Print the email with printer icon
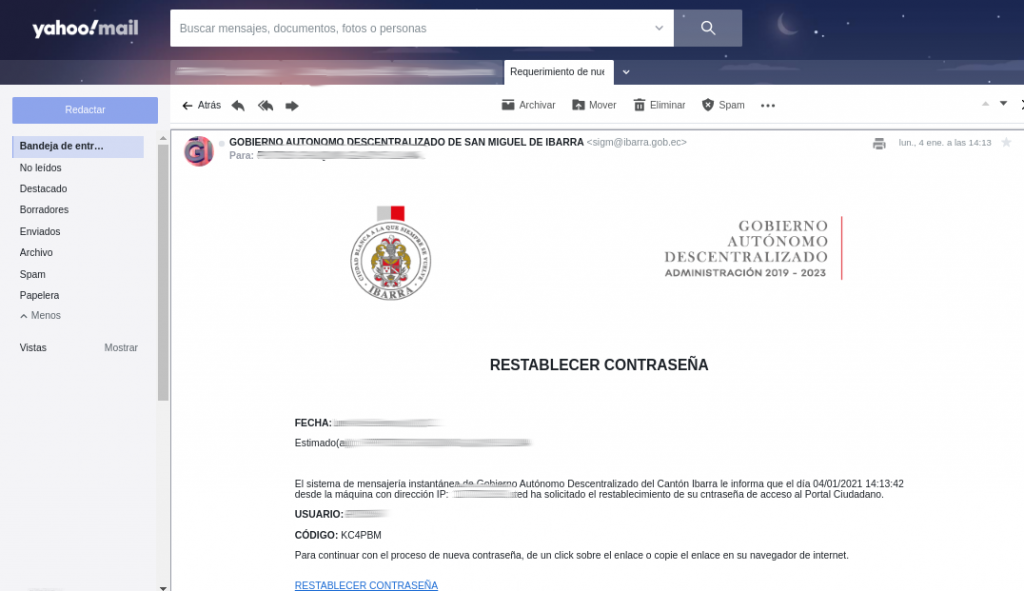The height and width of the screenshot is (591, 1024). pos(879,144)
